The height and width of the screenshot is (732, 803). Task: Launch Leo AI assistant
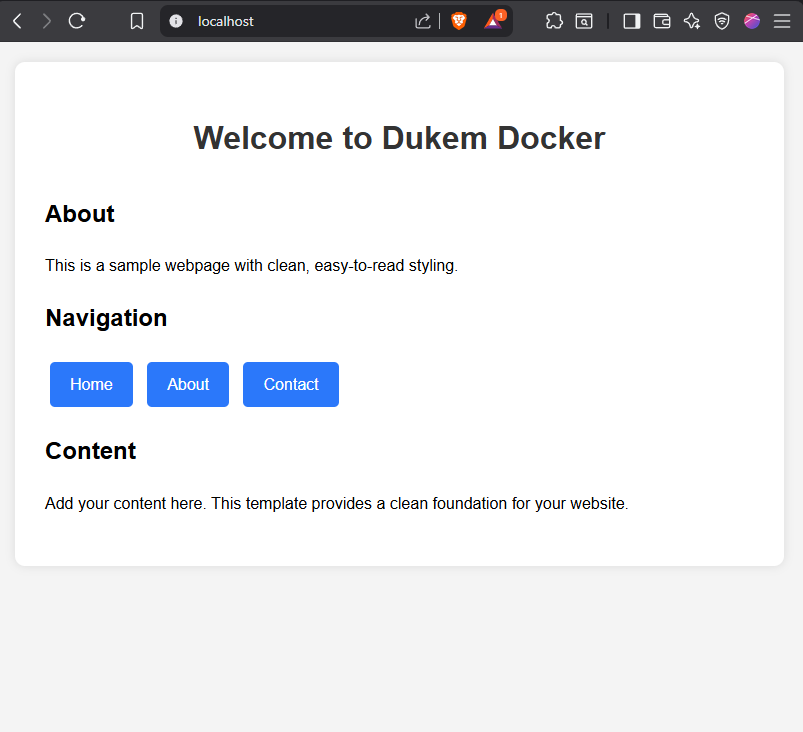(691, 21)
